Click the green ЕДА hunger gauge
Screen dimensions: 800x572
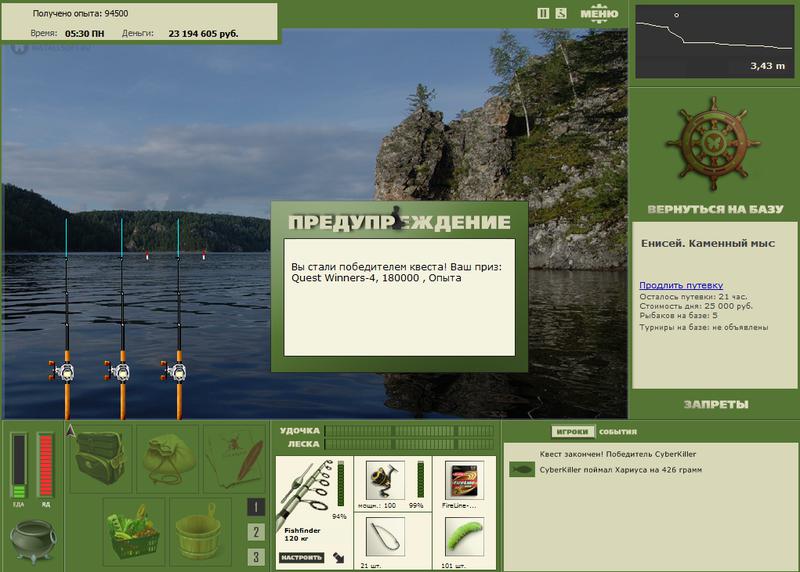(19, 465)
